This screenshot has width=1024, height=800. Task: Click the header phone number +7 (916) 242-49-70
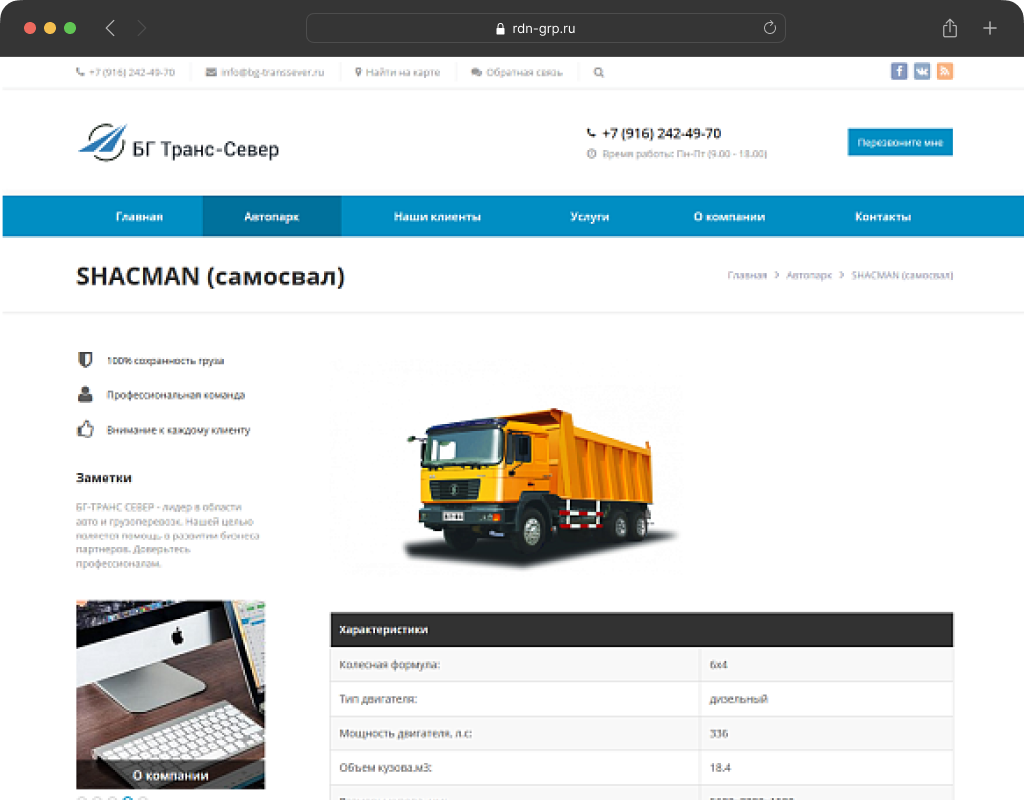pos(661,133)
